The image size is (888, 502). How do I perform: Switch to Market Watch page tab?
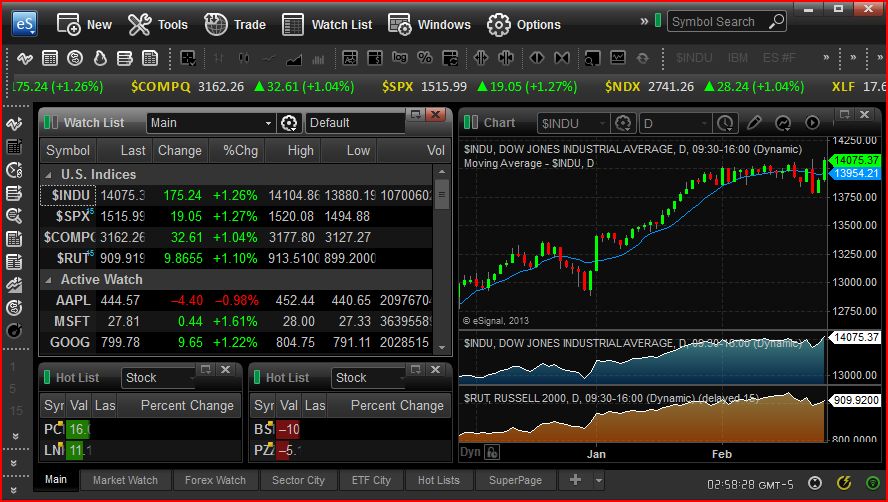tap(125, 480)
